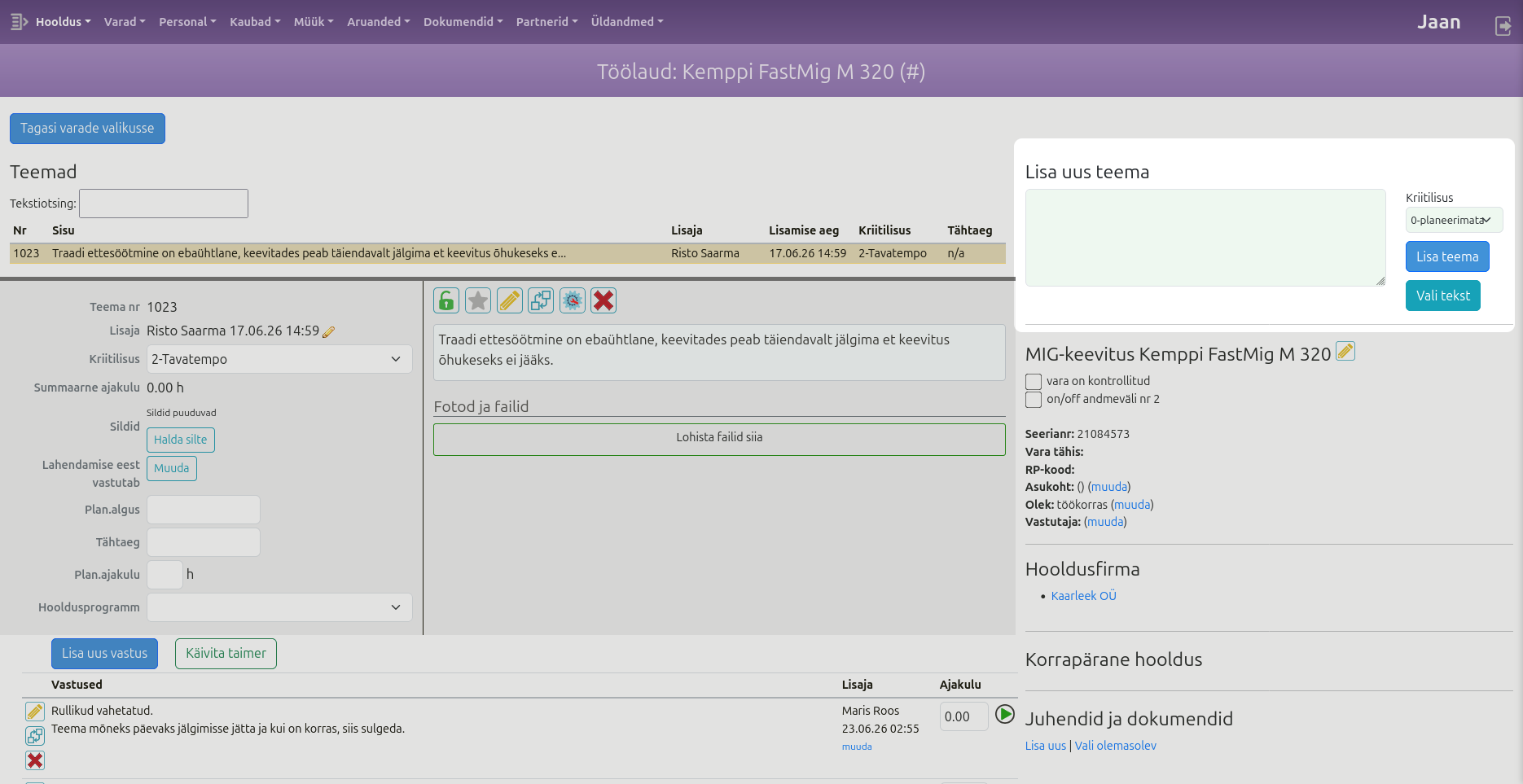This screenshot has width=1523, height=784.
Task: Click the 'Lisa teema' button
Action: click(x=1447, y=256)
